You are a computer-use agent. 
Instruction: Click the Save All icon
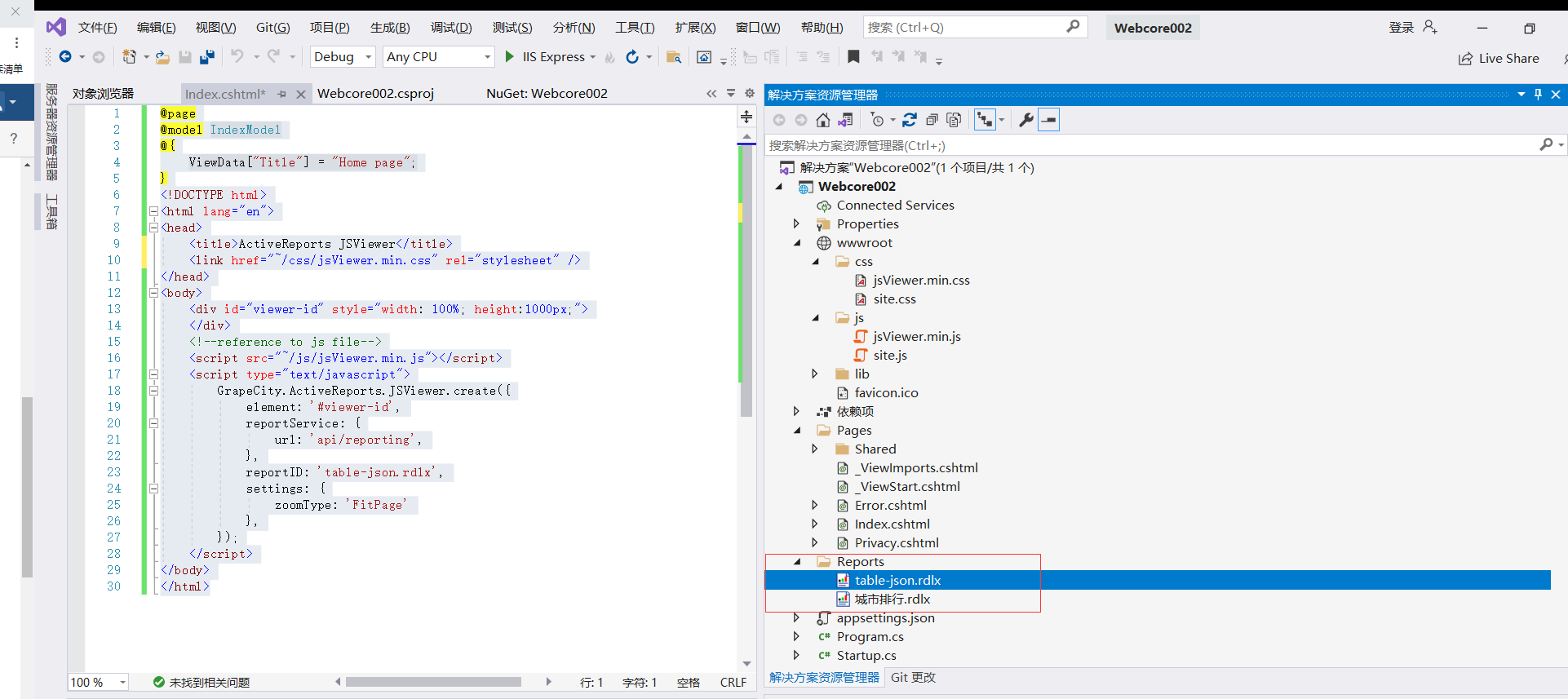(207, 57)
